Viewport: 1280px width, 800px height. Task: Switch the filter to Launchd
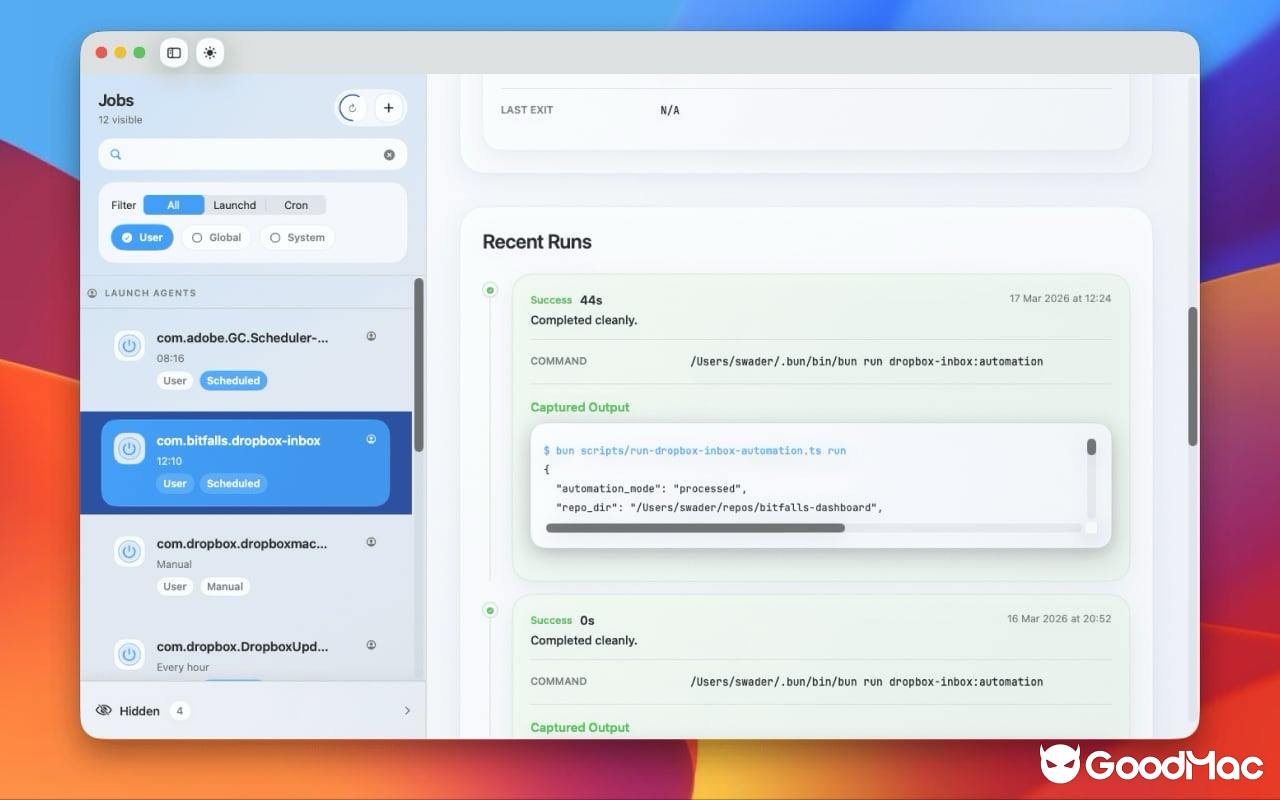click(234, 205)
